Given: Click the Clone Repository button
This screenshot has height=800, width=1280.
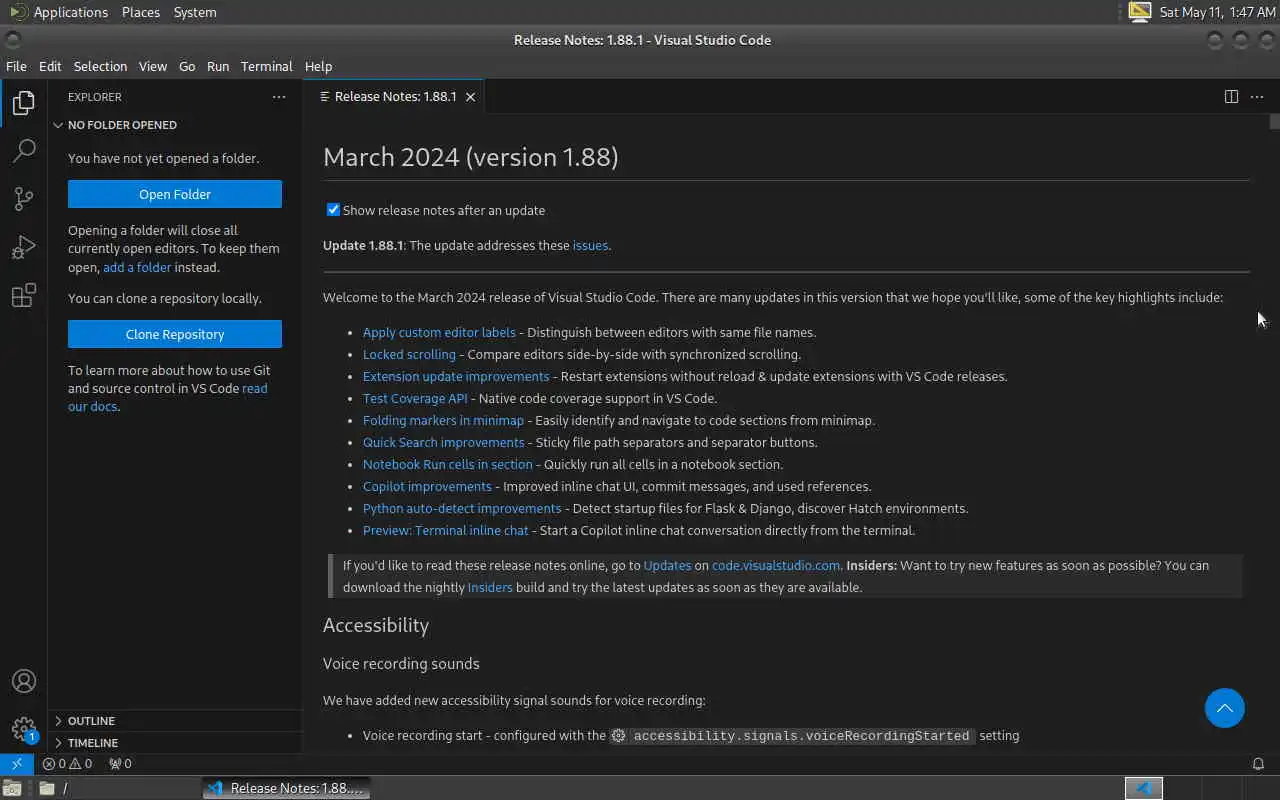Looking at the screenshot, I should (175, 334).
